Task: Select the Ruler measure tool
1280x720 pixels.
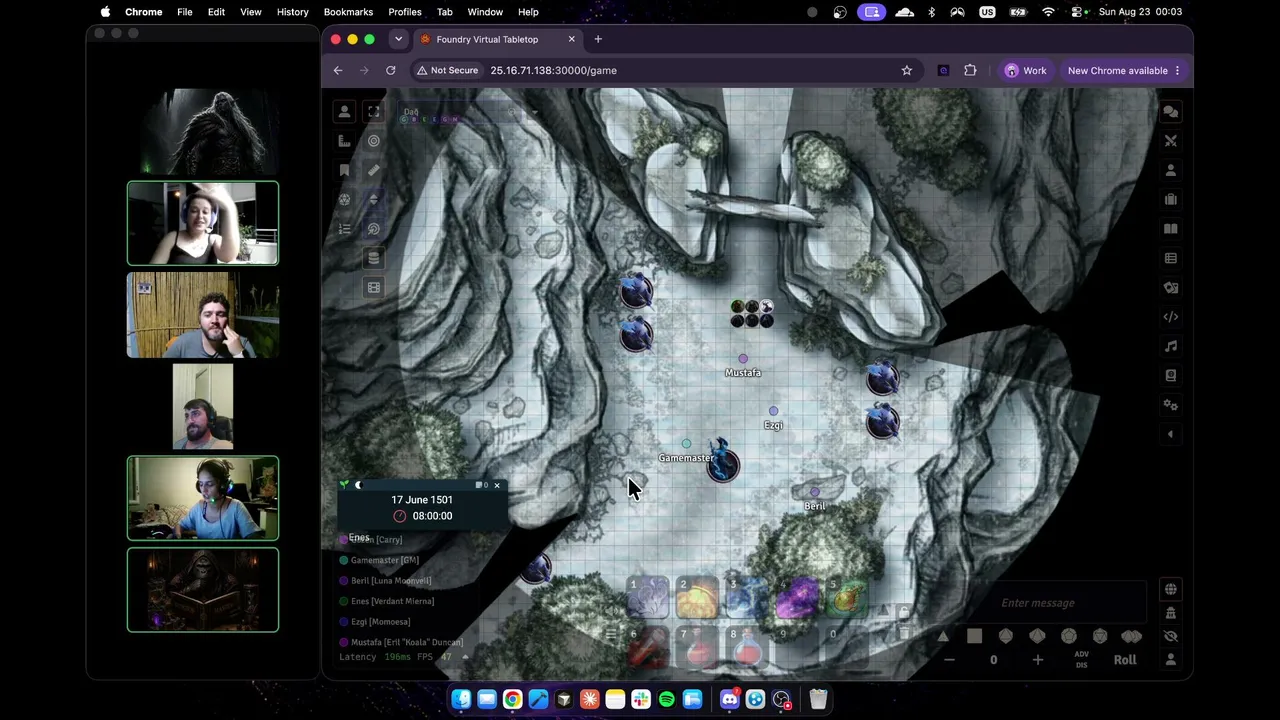Action: 374,170
